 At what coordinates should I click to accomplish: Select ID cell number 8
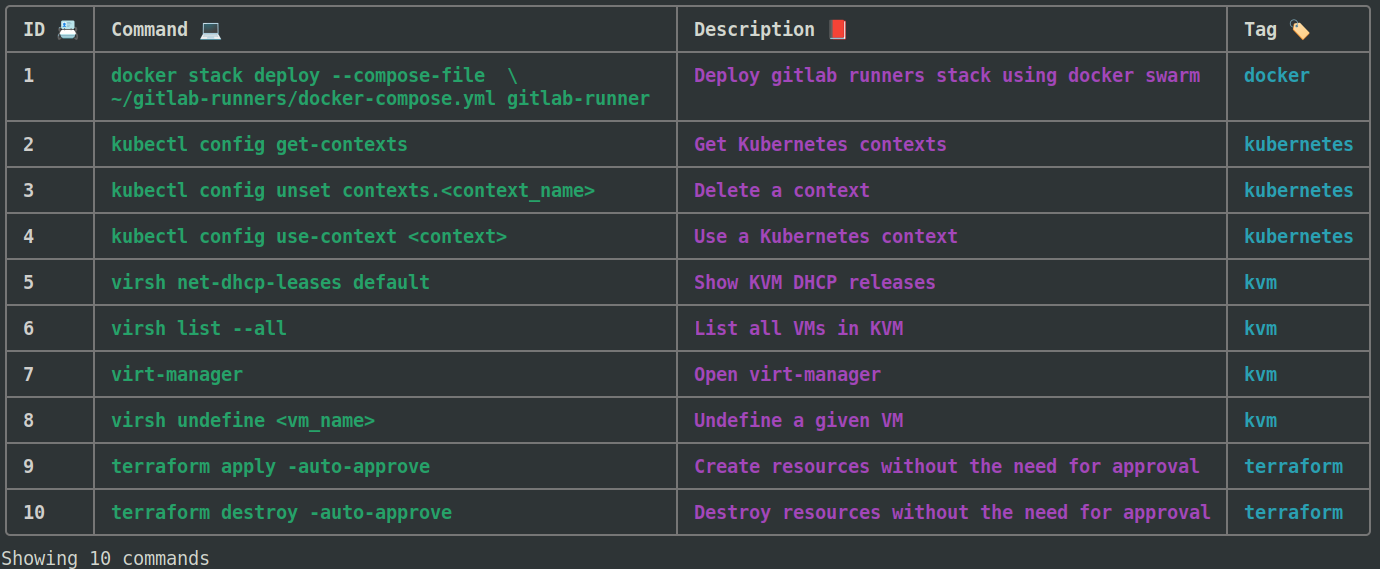tap(29, 420)
